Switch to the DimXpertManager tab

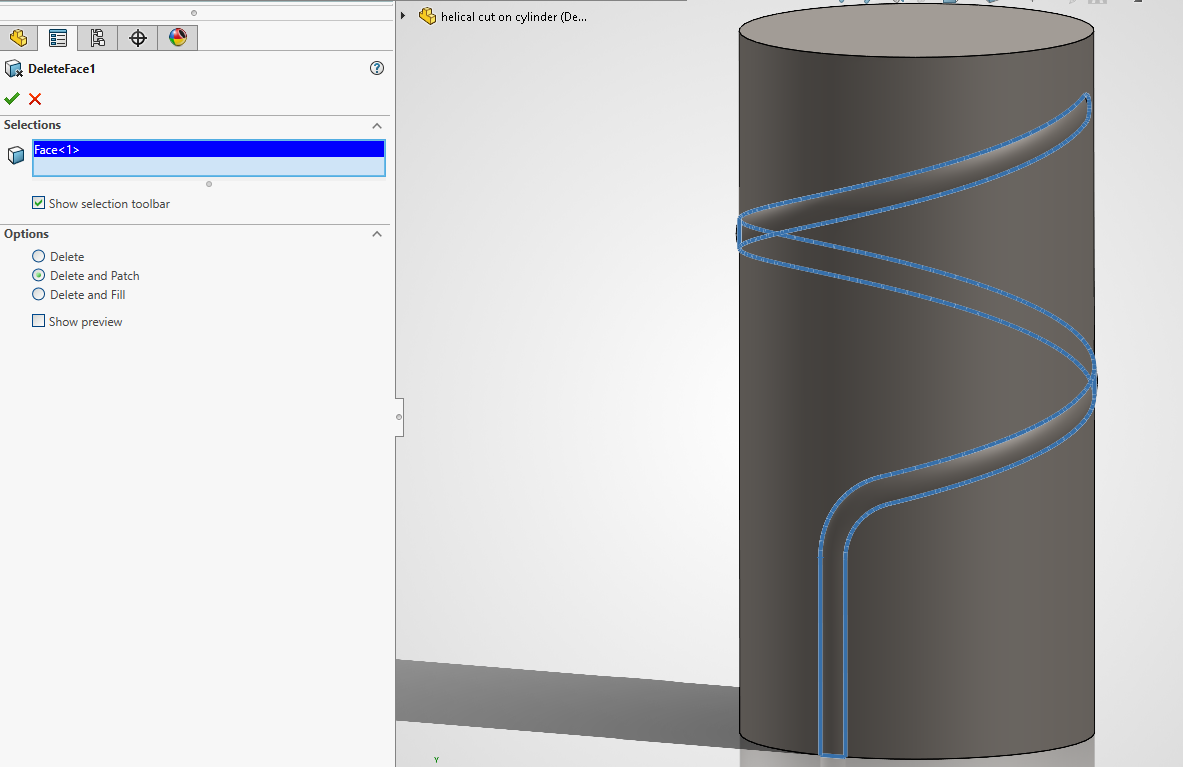(x=137, y=38)
